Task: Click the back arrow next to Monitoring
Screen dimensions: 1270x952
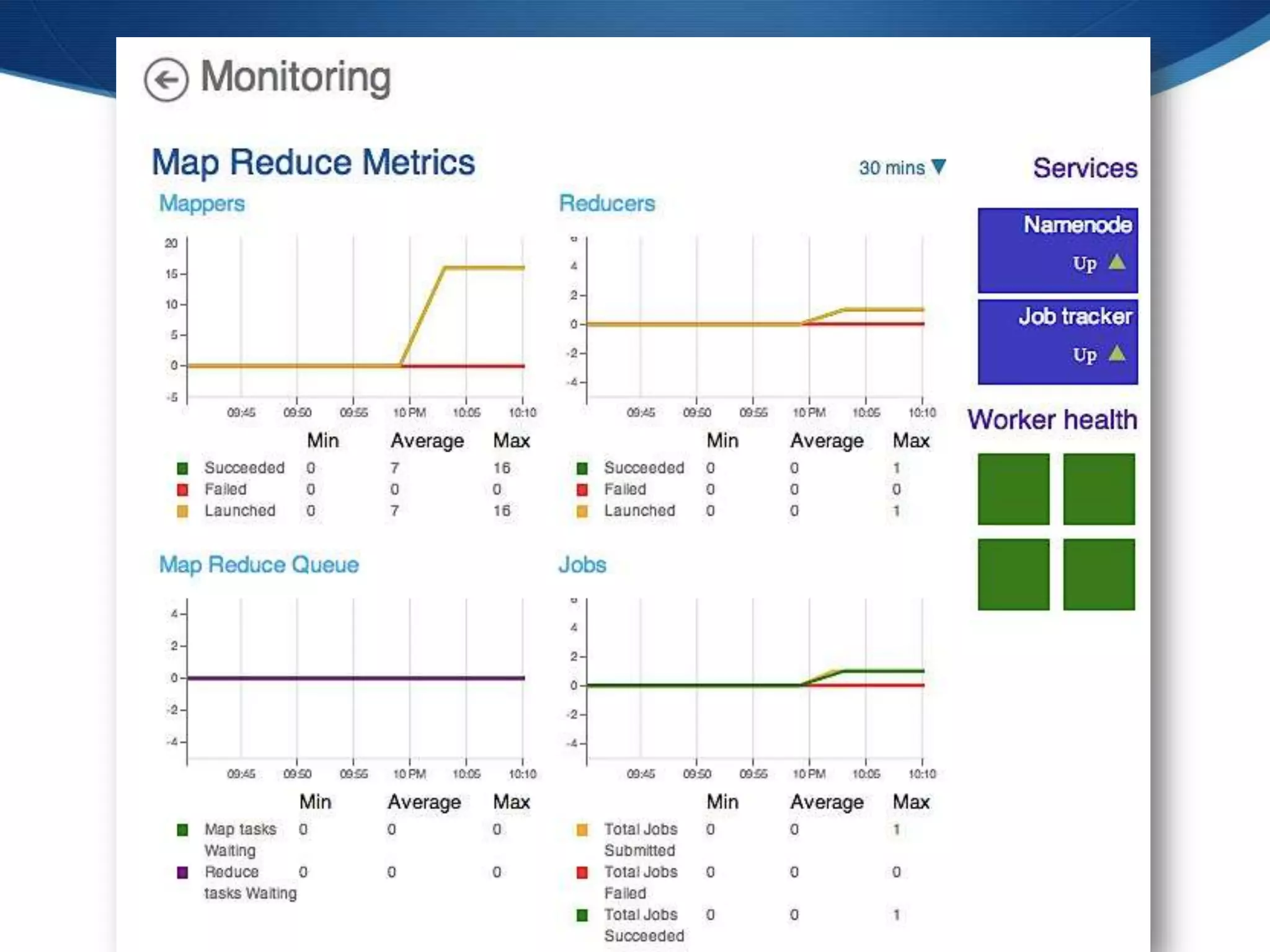Action: tap(166, 80)
